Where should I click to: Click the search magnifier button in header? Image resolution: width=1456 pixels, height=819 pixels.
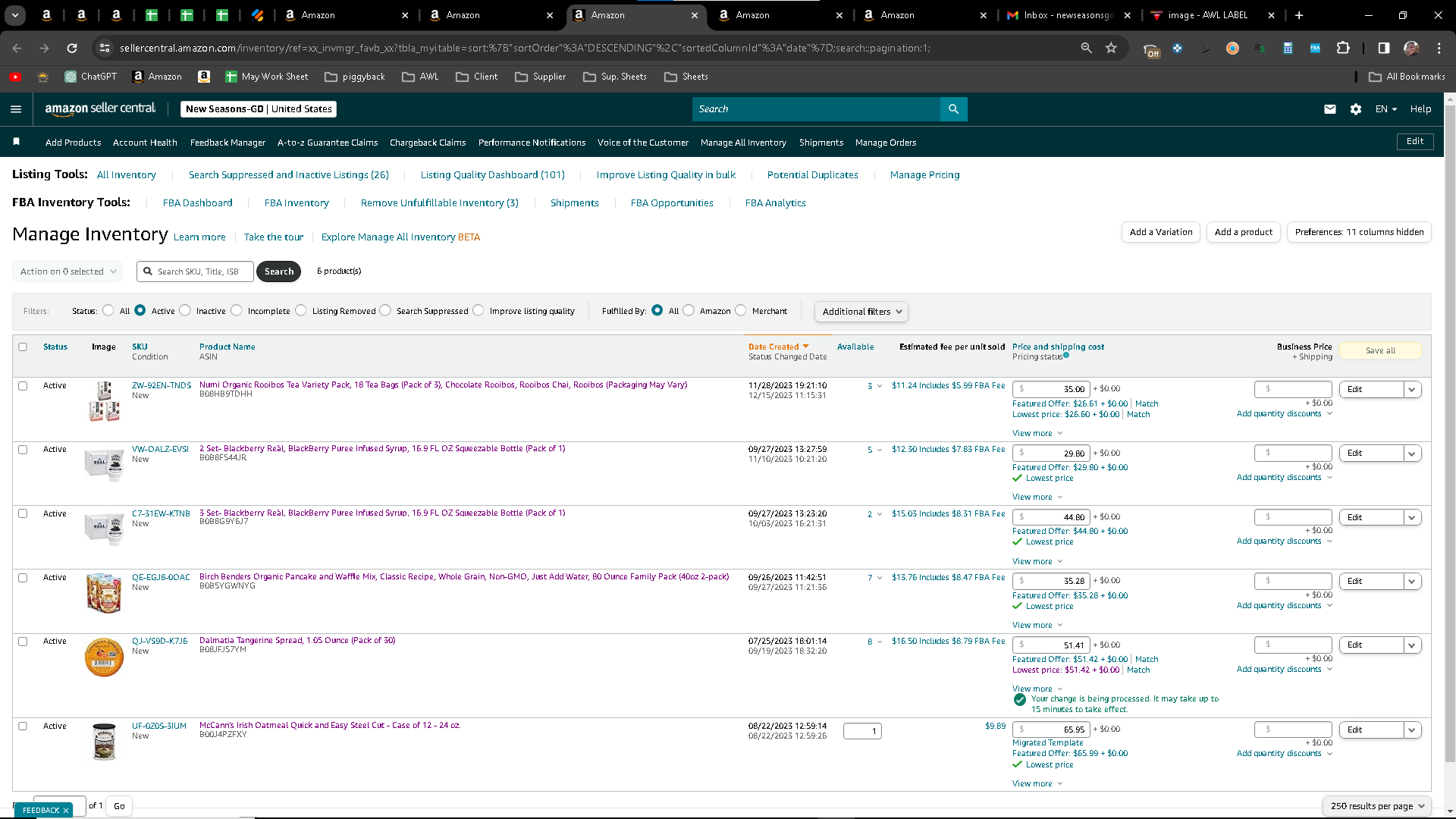[953, 109]
